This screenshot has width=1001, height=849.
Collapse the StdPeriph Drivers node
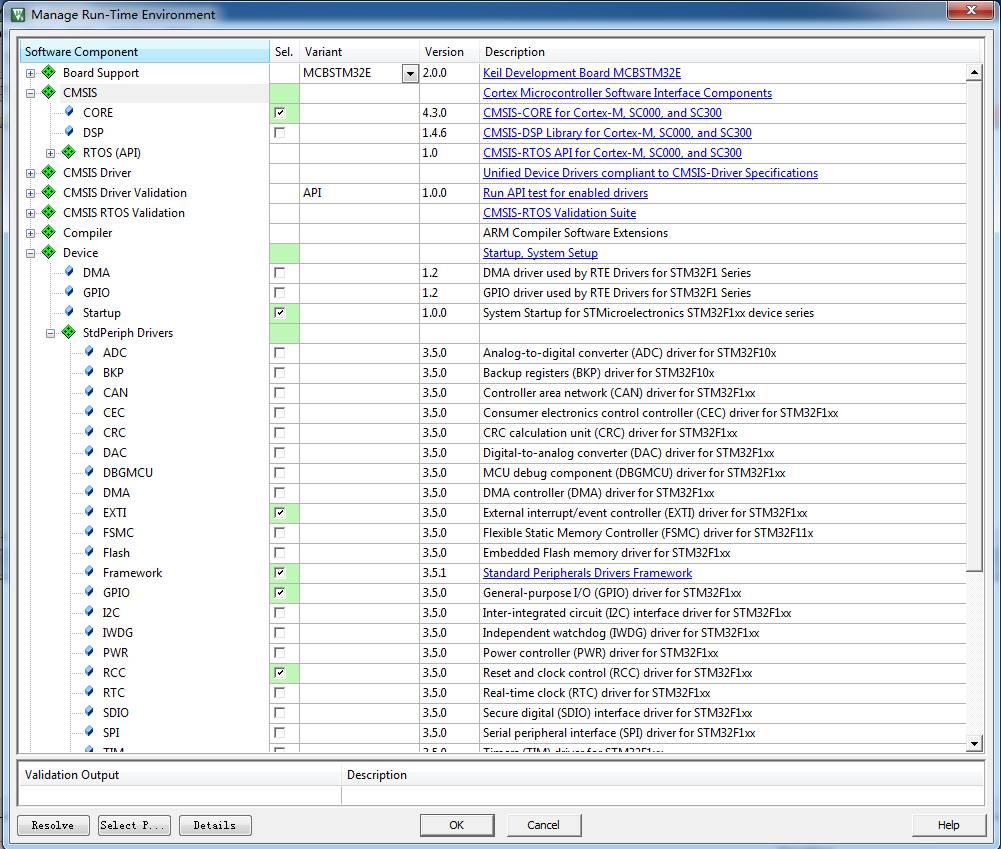[50, 333]
